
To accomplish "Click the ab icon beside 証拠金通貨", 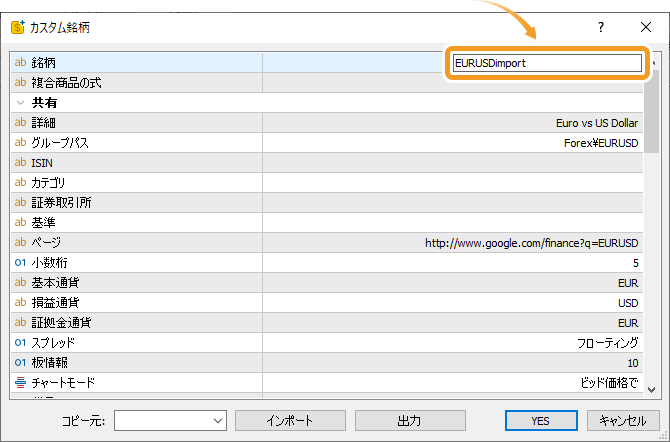I will (x=21, y=322).
